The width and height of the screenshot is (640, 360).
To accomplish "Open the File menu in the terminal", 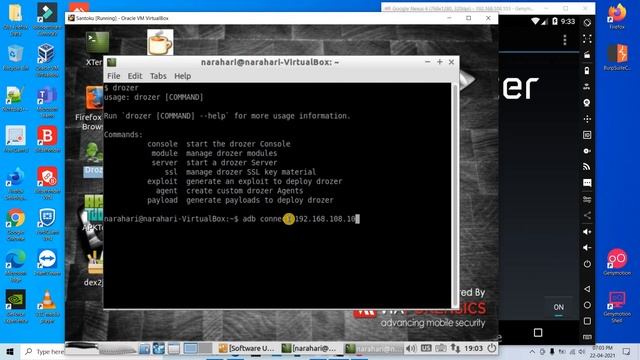I will tap(113, 76).
